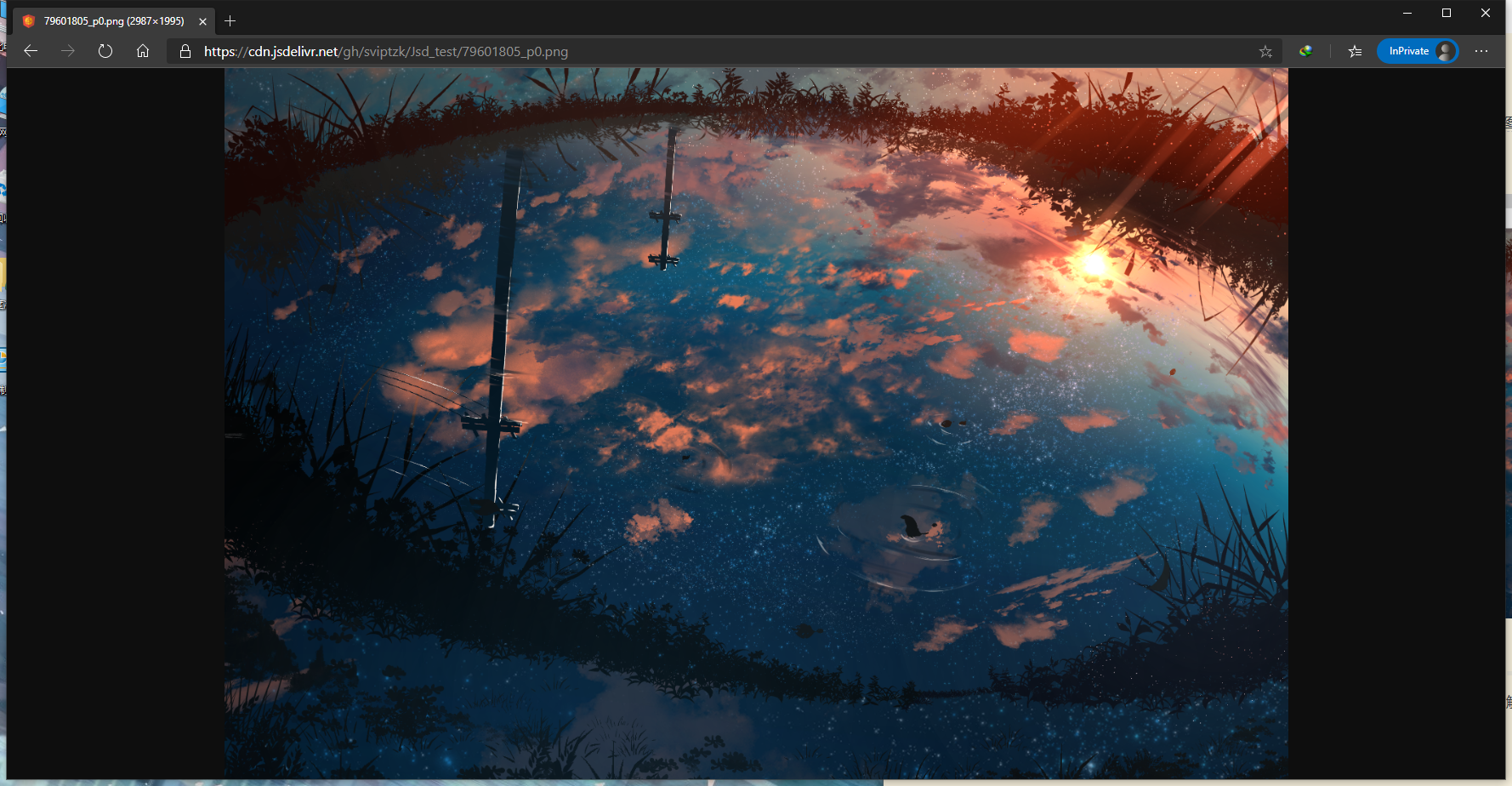Open the Settings and more menu

[x=1481, y=51]
